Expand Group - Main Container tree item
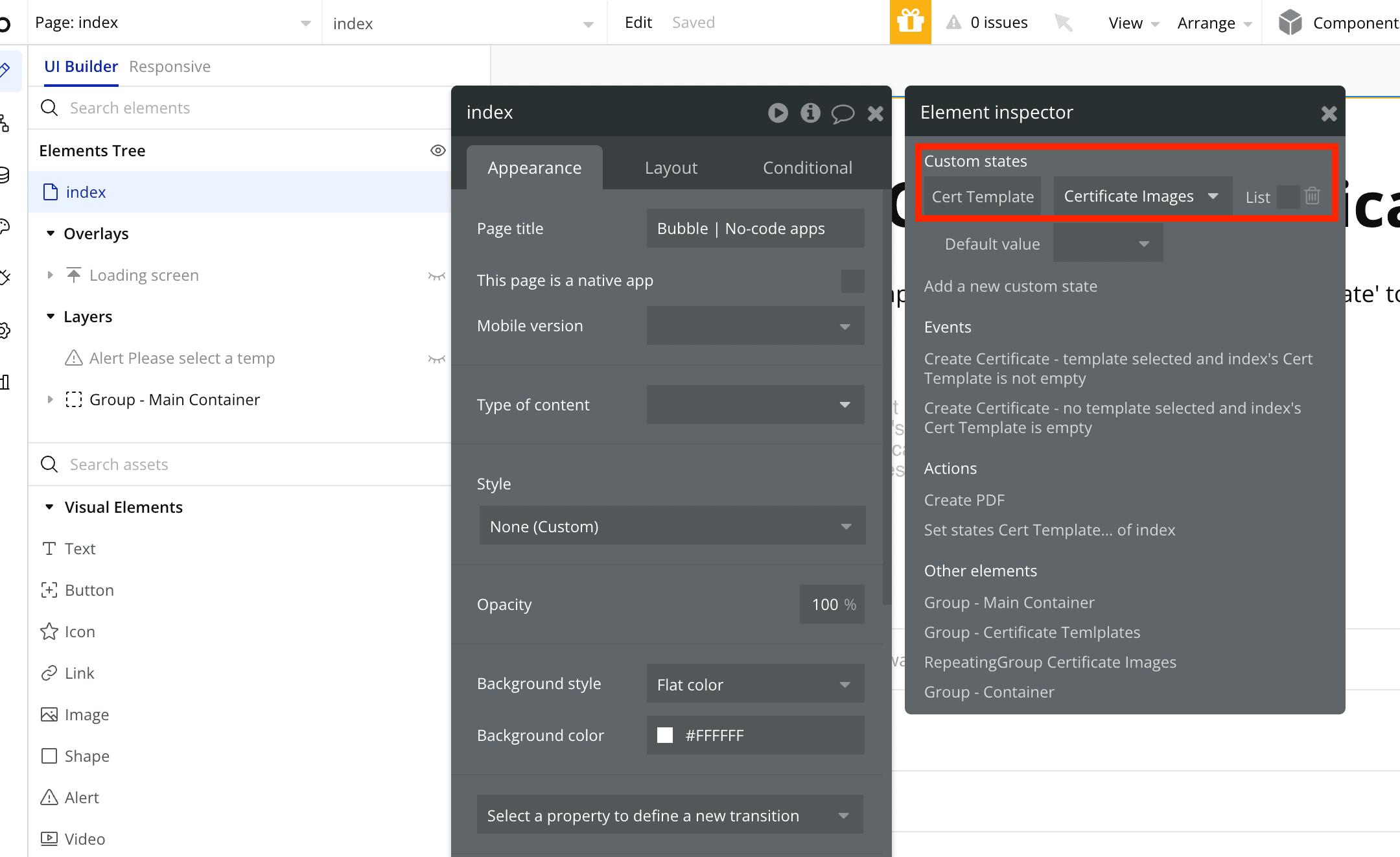 click(51, 399)
